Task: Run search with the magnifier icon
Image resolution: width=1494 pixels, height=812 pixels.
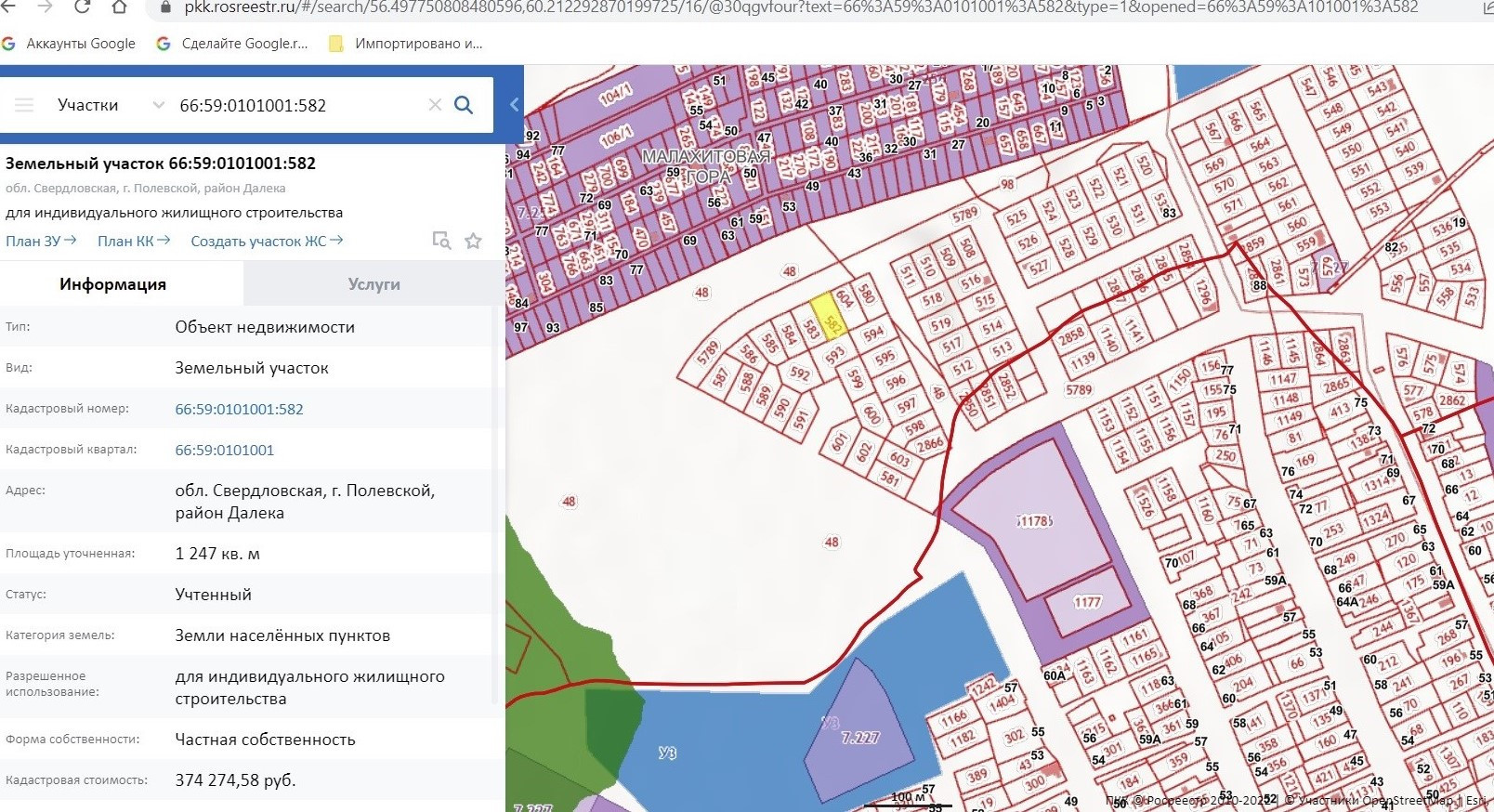Action: (x=464, y=105)
